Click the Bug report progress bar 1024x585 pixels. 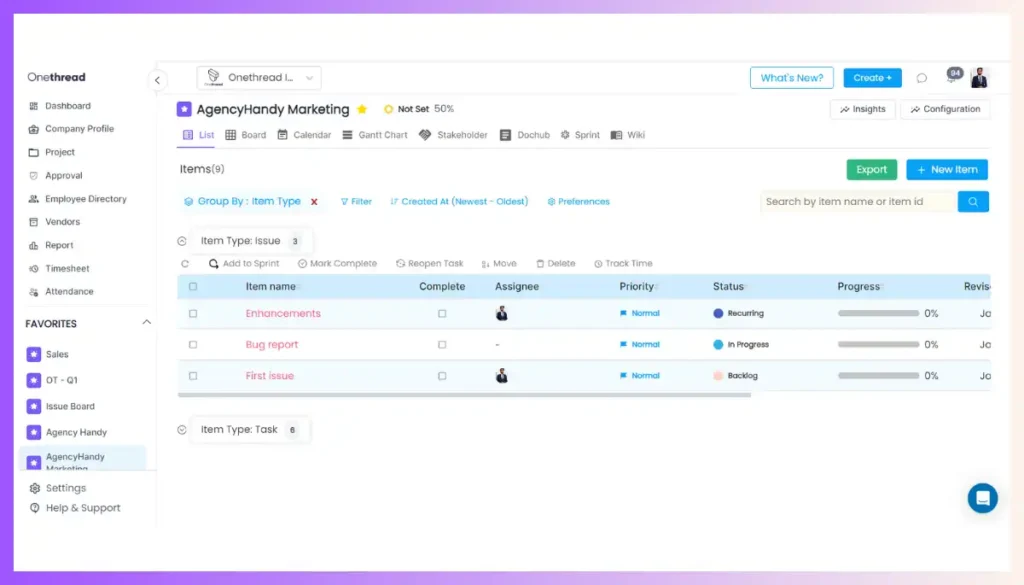click(878, 344)
